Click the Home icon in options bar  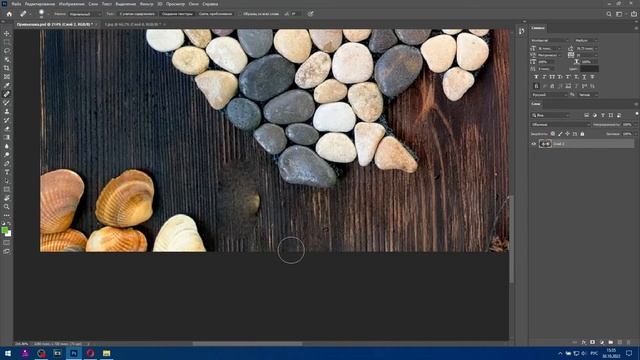9,14
